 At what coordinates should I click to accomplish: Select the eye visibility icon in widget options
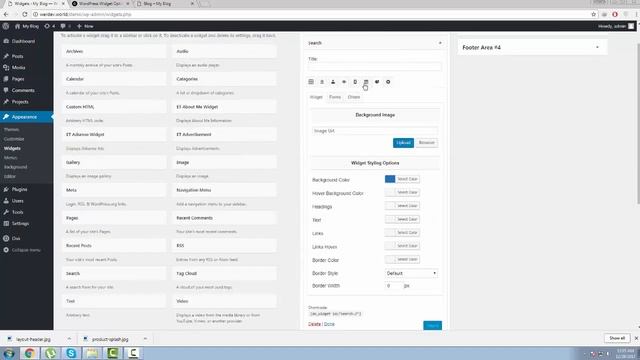(x=344, y=82)
